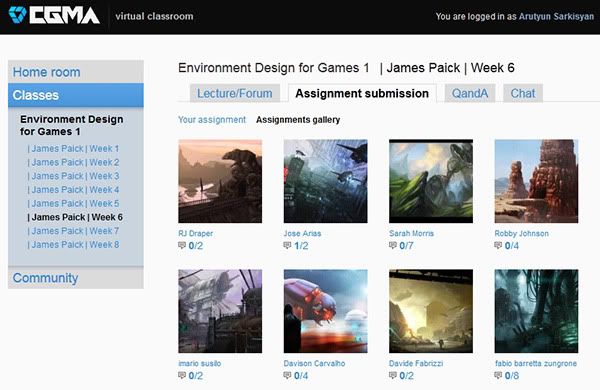
Task: Click comment count 1/2 under Jose Arias
Action: click(301, 246)
